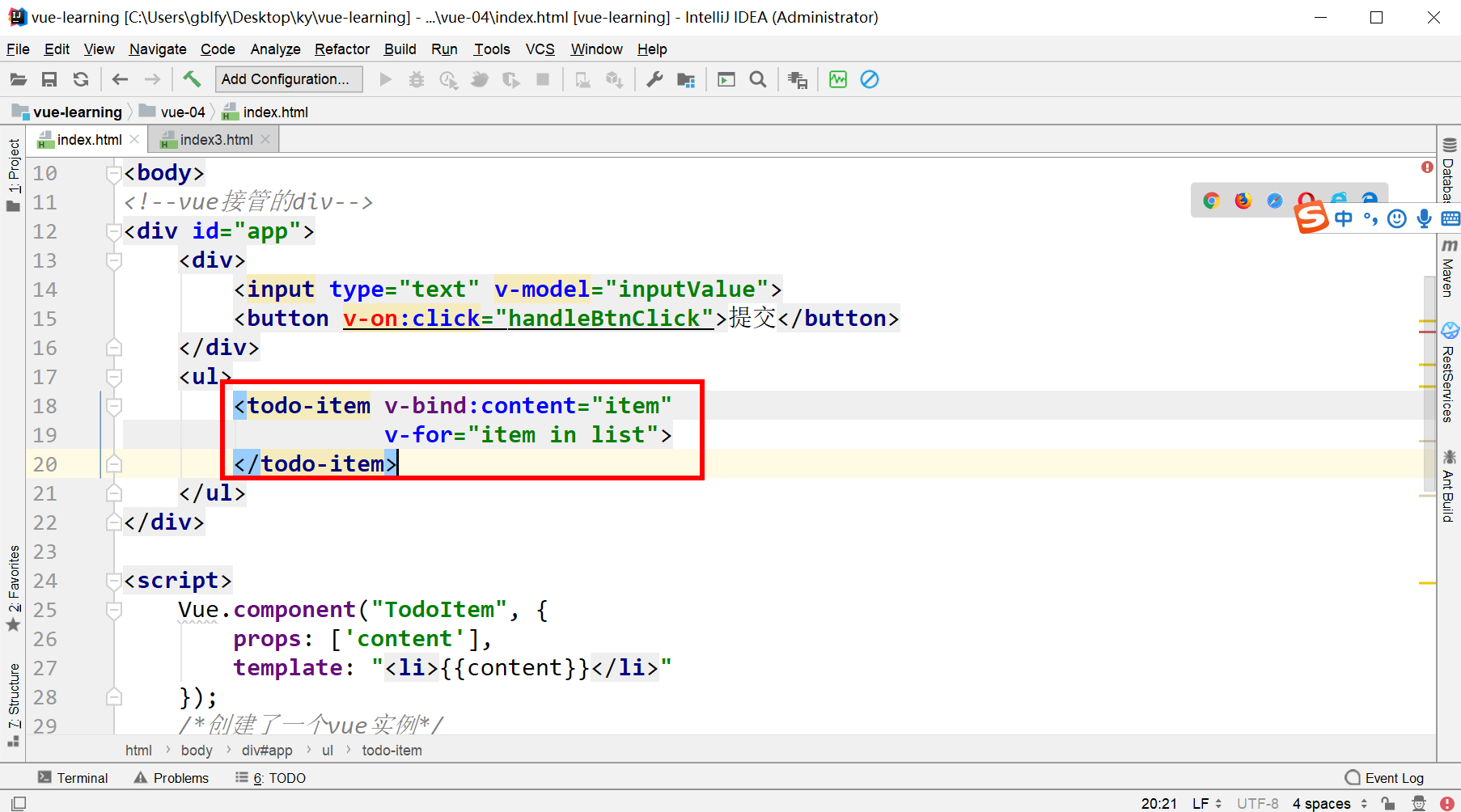Toggle Sogou Chinese/English mode 中 button
The image size is (1461, 812).
point(1344,218)
